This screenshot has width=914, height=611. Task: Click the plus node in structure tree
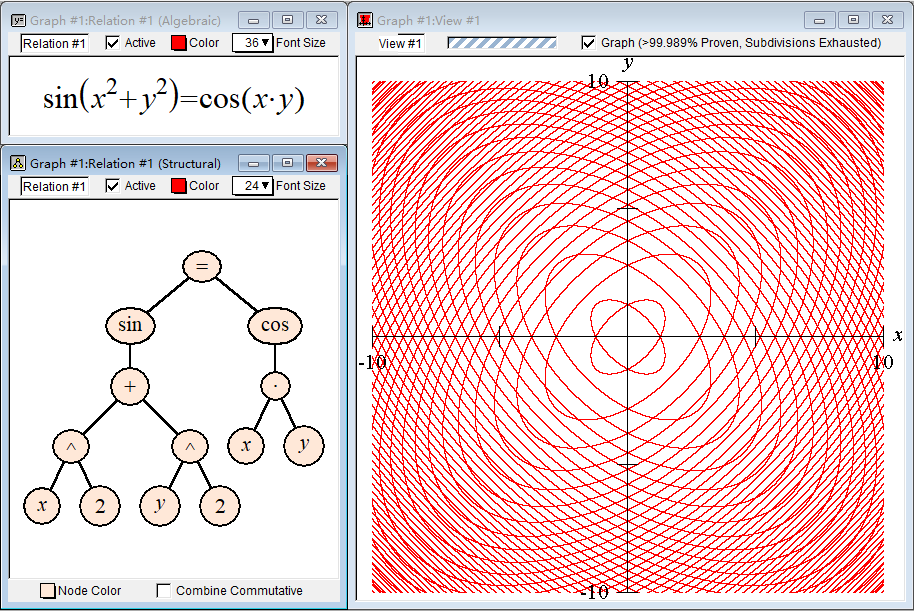click(x=130, y=386)
